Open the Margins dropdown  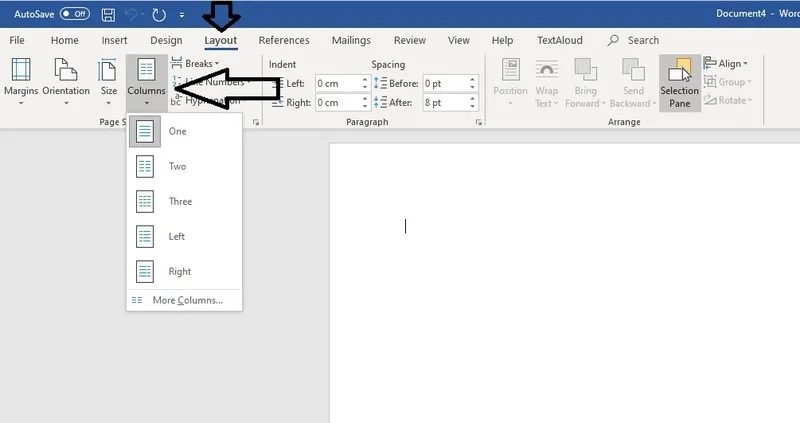point(21,83)
